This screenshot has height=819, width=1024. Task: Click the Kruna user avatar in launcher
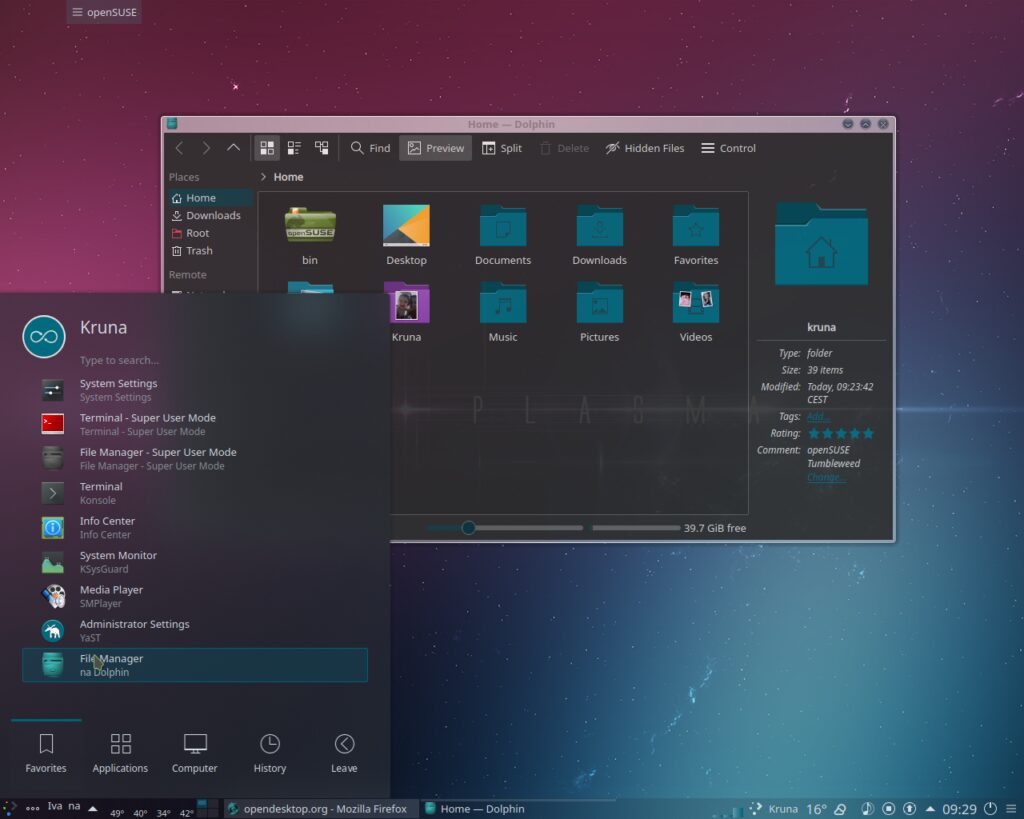(x=44, y=337)
